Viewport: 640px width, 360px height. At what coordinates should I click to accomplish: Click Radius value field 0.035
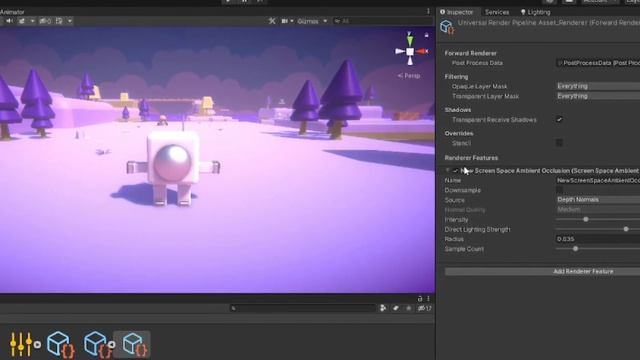click(598, 239)
